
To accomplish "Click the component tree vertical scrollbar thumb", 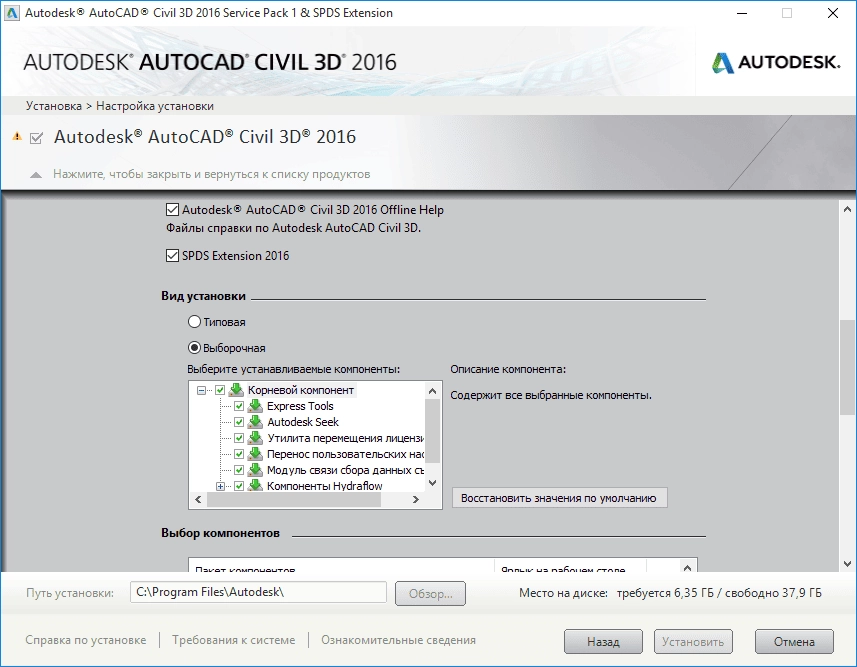I will pyautogui.click(x=432, y=430).
